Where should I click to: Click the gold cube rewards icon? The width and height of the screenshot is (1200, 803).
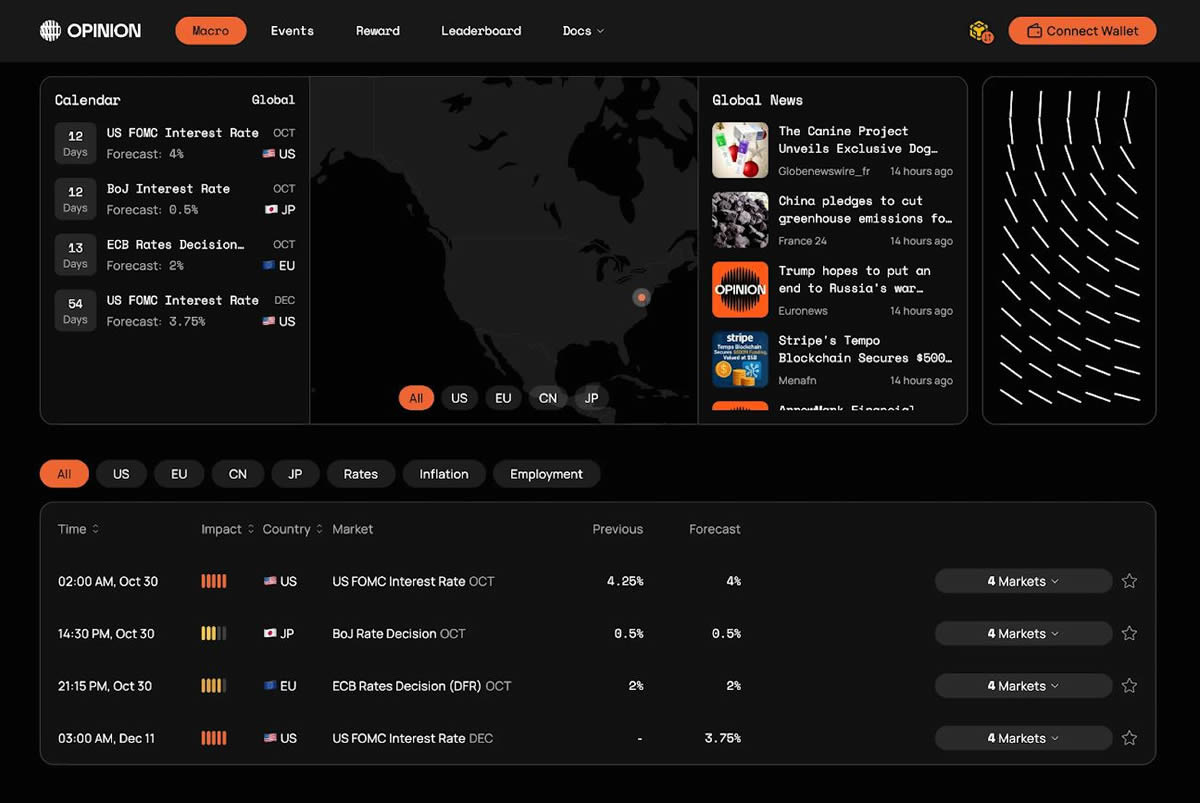tap(980, 31)
